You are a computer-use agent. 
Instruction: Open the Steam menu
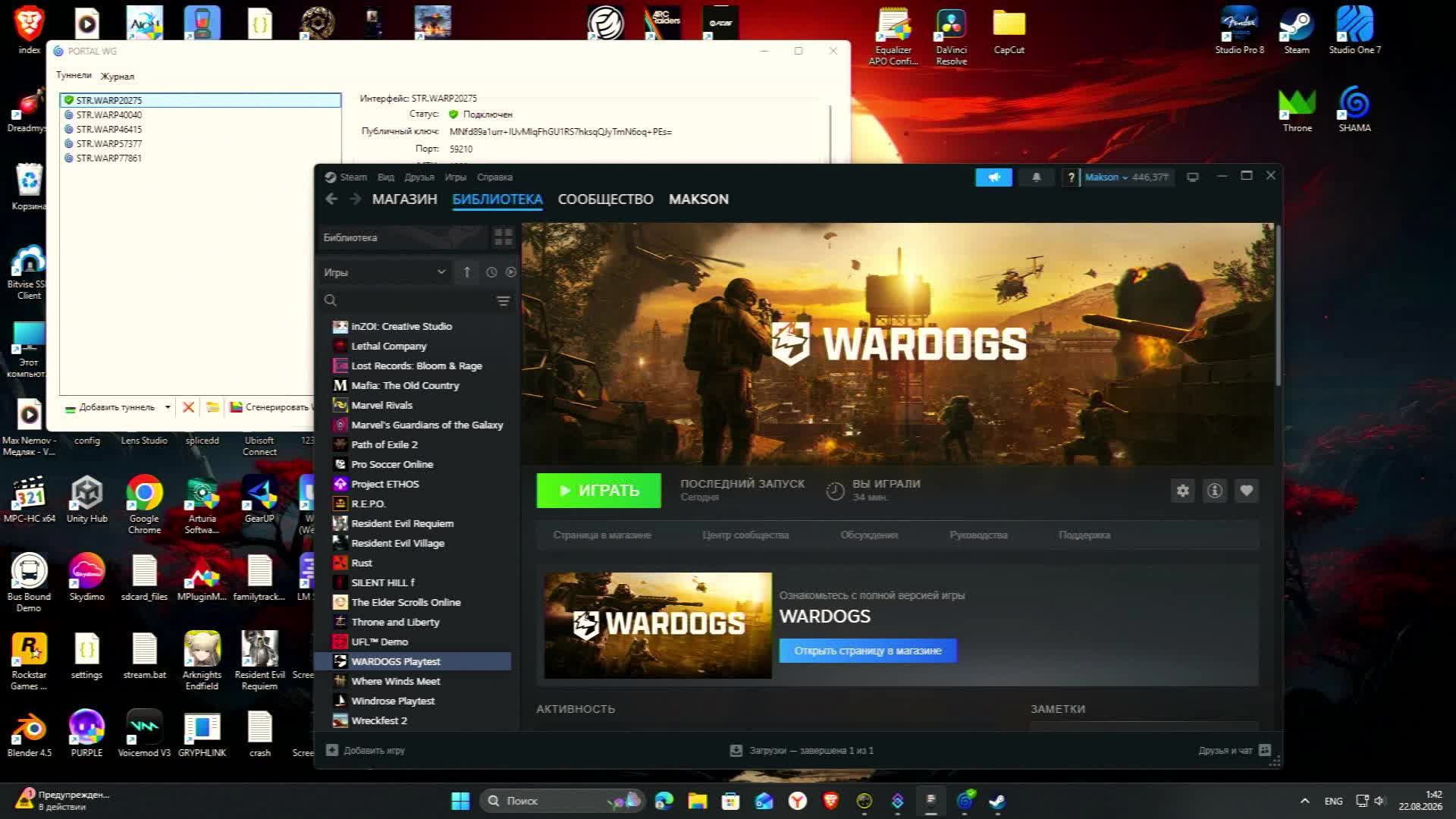[x=353, y=177]
